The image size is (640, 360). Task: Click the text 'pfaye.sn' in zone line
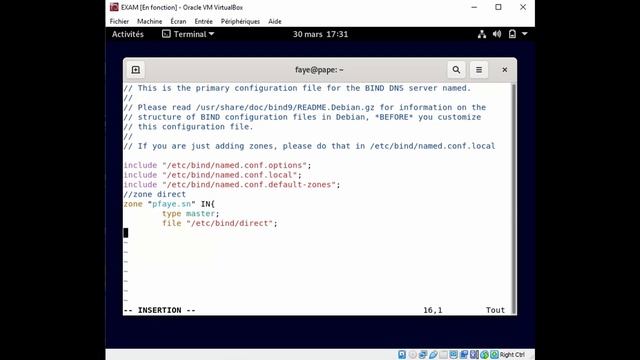[171, 204]
